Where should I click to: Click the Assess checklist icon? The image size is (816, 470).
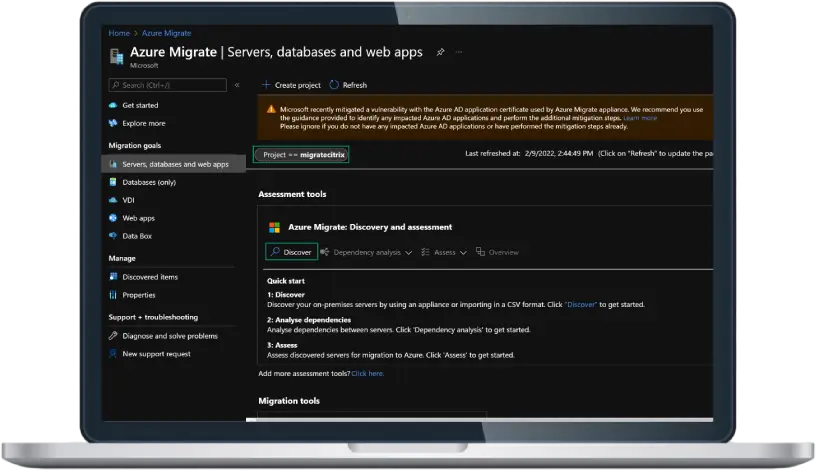click(425, 252)
